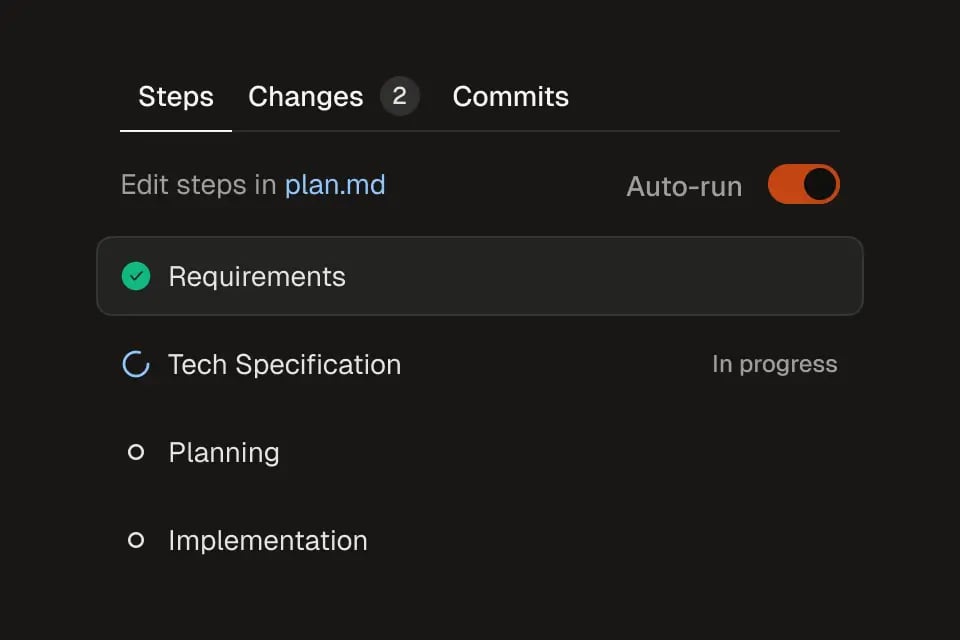The width and height of the screenshot is (960, 640).
Task: Click the Changes count badge showing 2
Action: coord(400,97)
